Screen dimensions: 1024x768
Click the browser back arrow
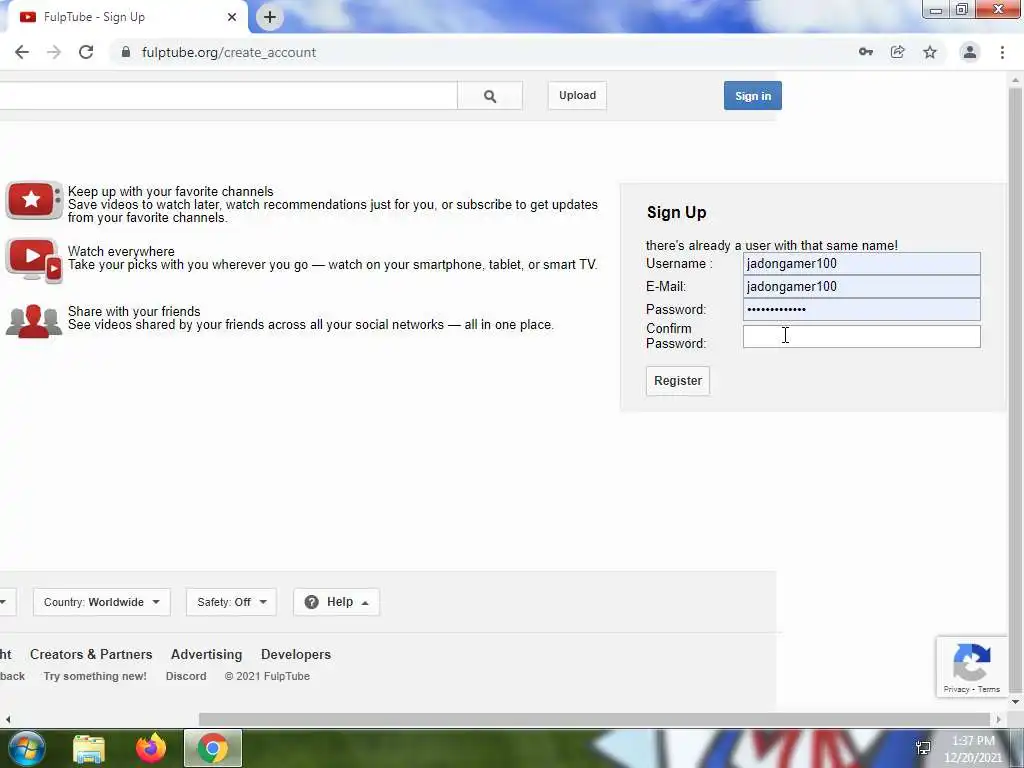click(x=22, y=52)
